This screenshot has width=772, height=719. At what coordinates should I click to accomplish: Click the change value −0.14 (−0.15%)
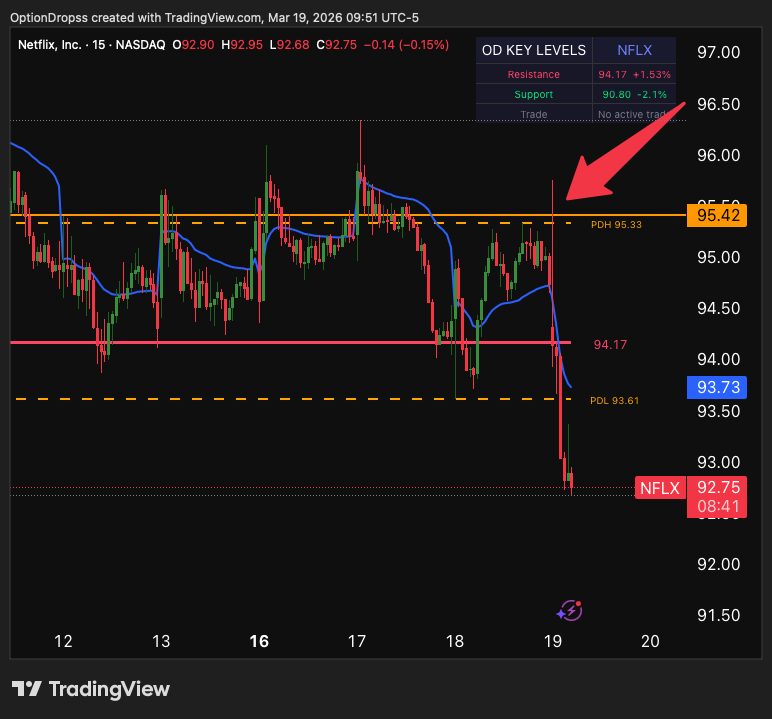point(406,45)
